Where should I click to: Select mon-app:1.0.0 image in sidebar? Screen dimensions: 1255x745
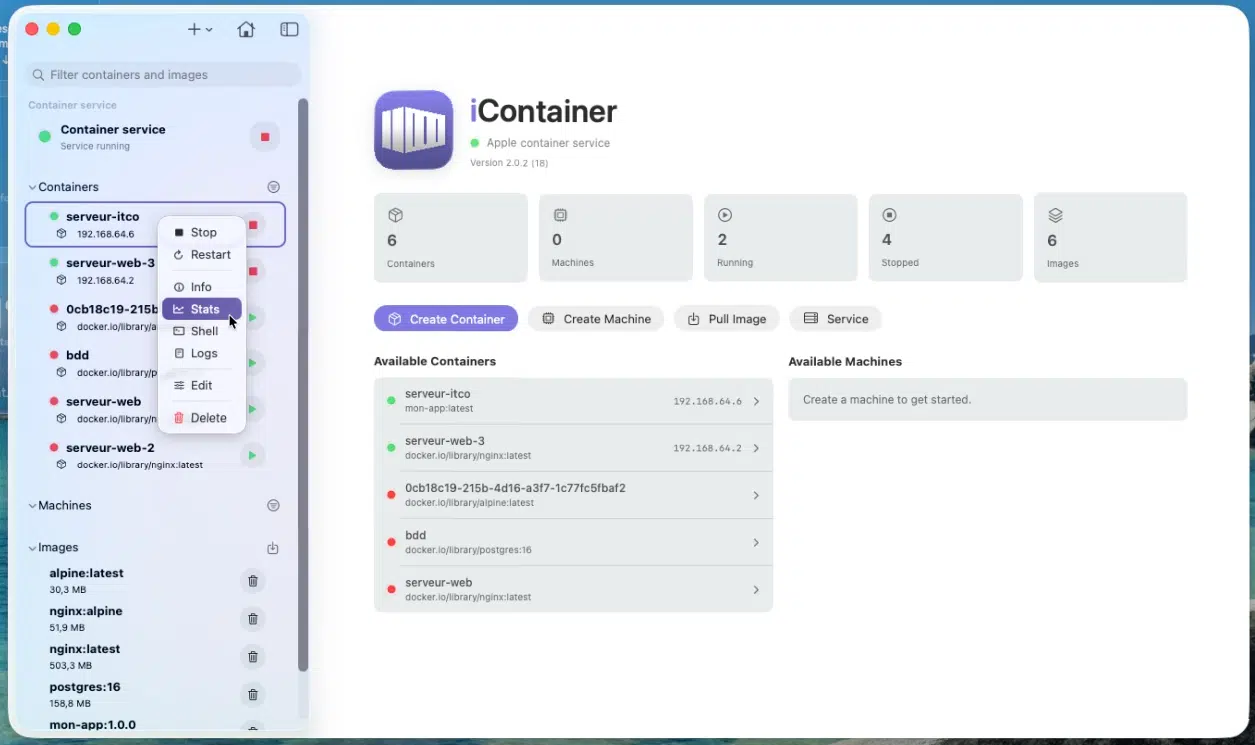92,725
